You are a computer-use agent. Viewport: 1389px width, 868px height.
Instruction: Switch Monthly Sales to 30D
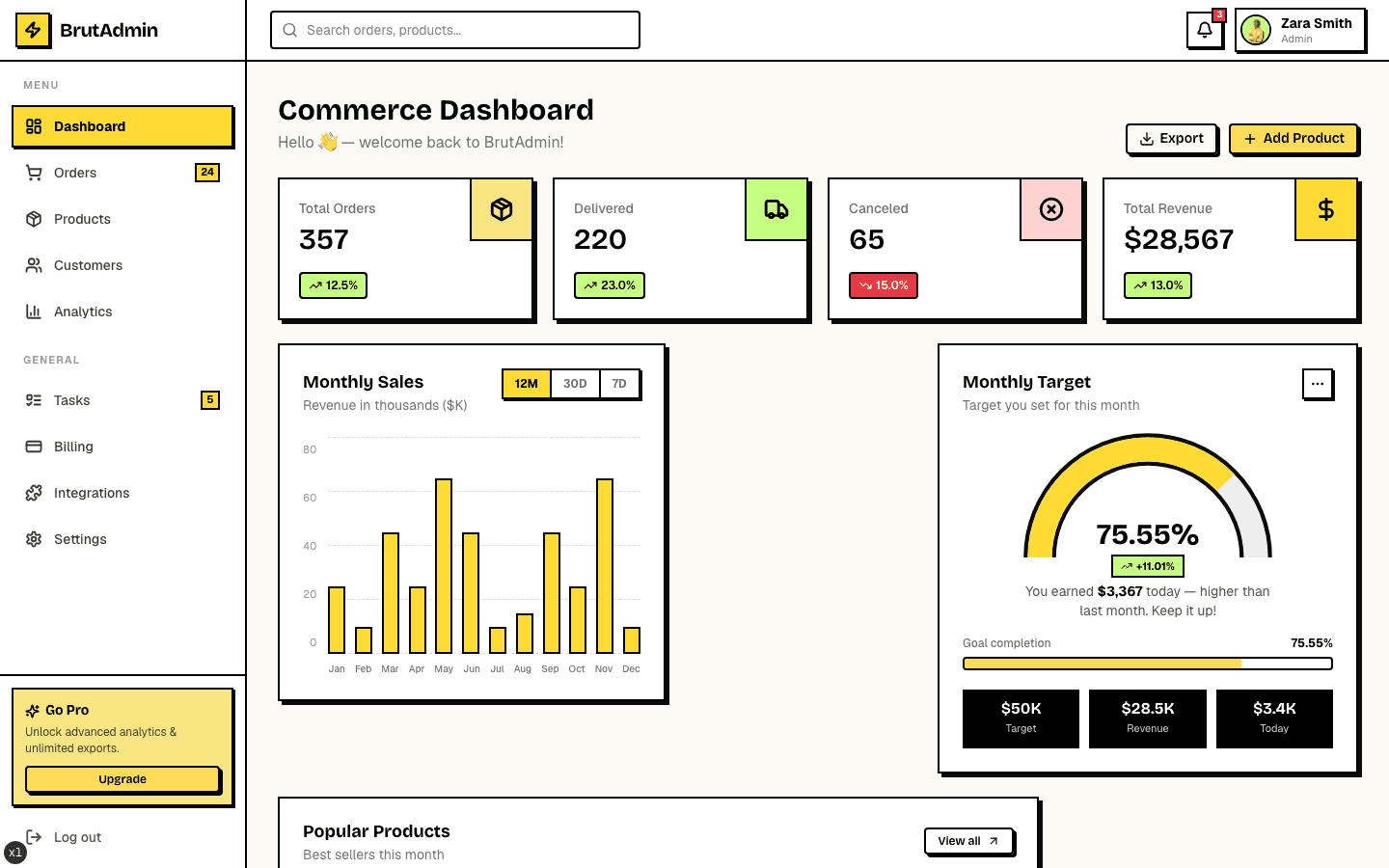pyautogui.click(x=575, y=384)
